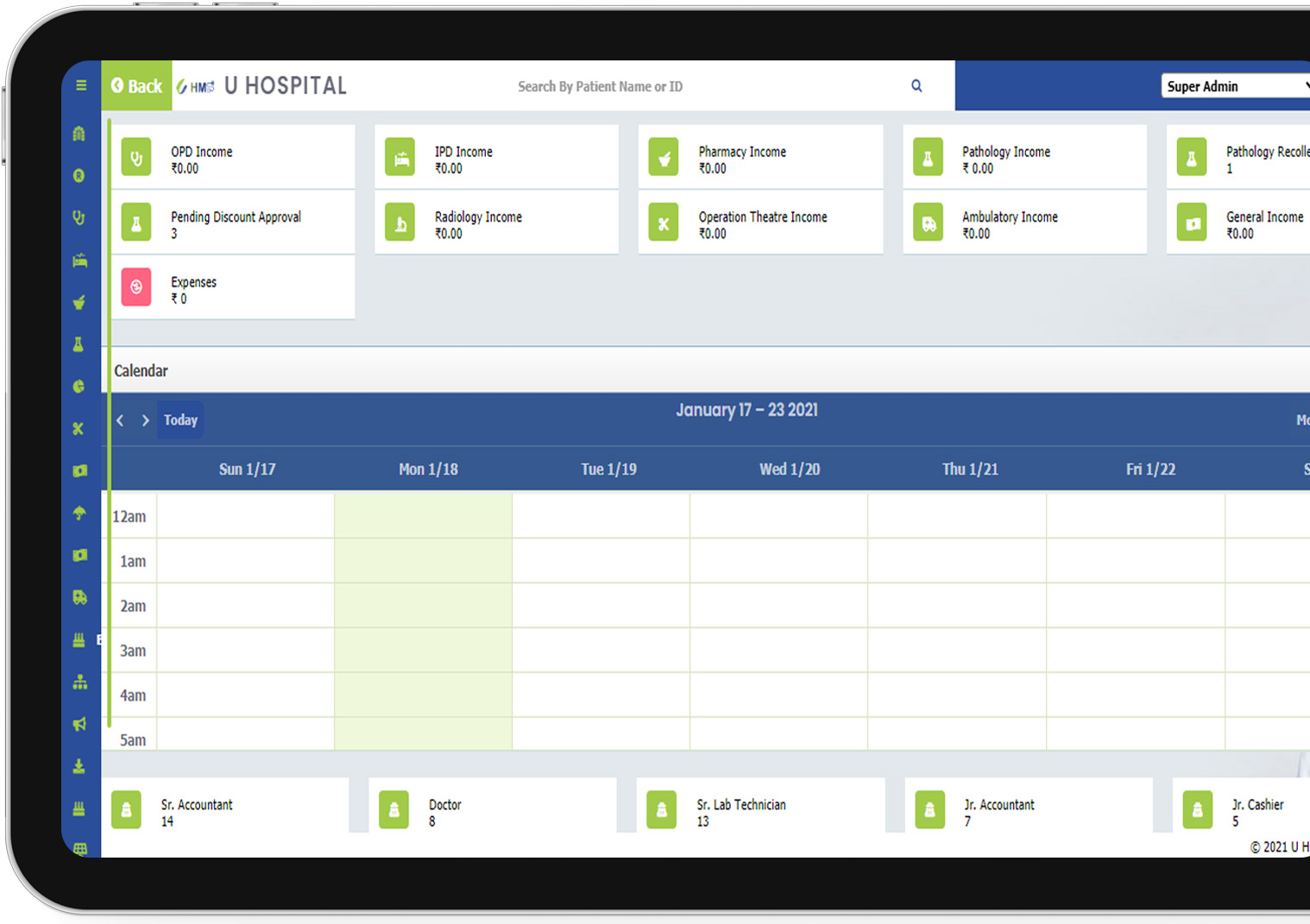Go to the next week with the right chevron
Viewport: 1310px width, 924px height.
coord(145,420)
